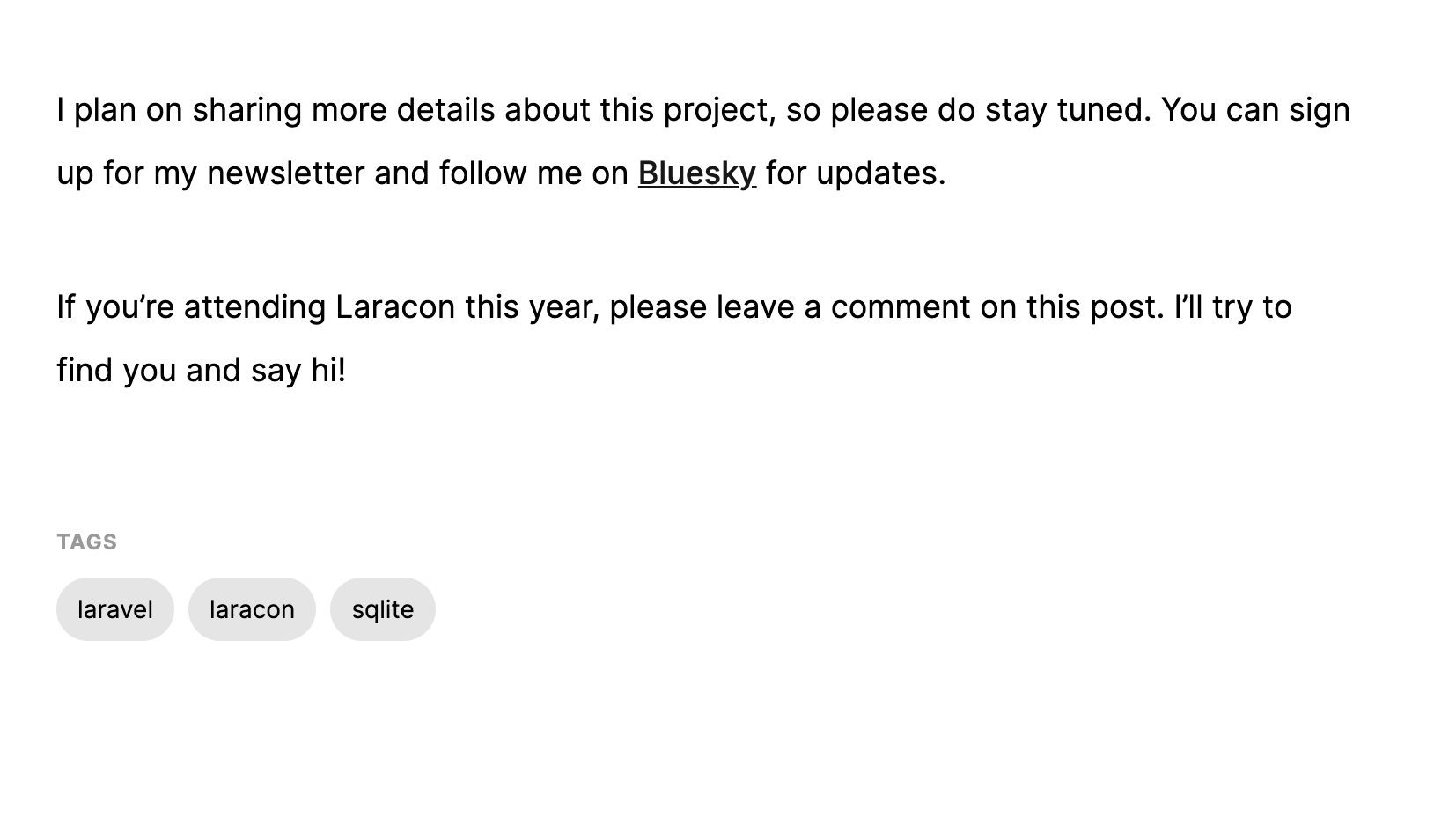Viewport: 1456px width, 840px height.
Task: Click the text "say hi!"
Action: [298, 371]
